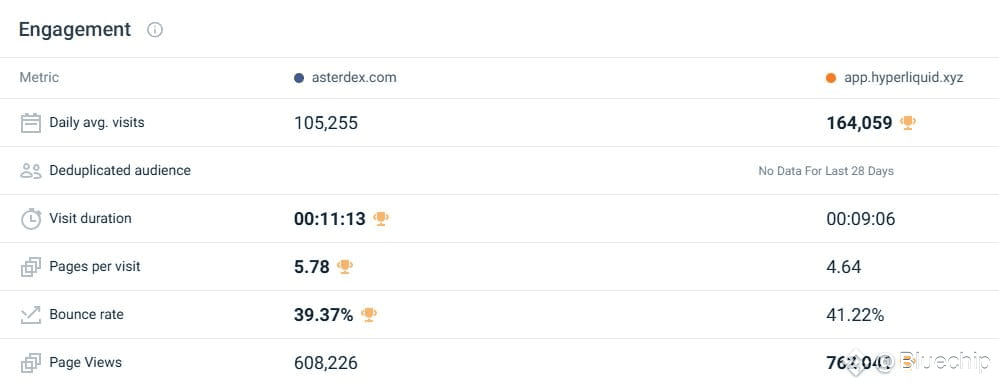Click the Bounce rate chart icon
The height and width of the screenshot is (388, 999).
[x=31, y=315]
